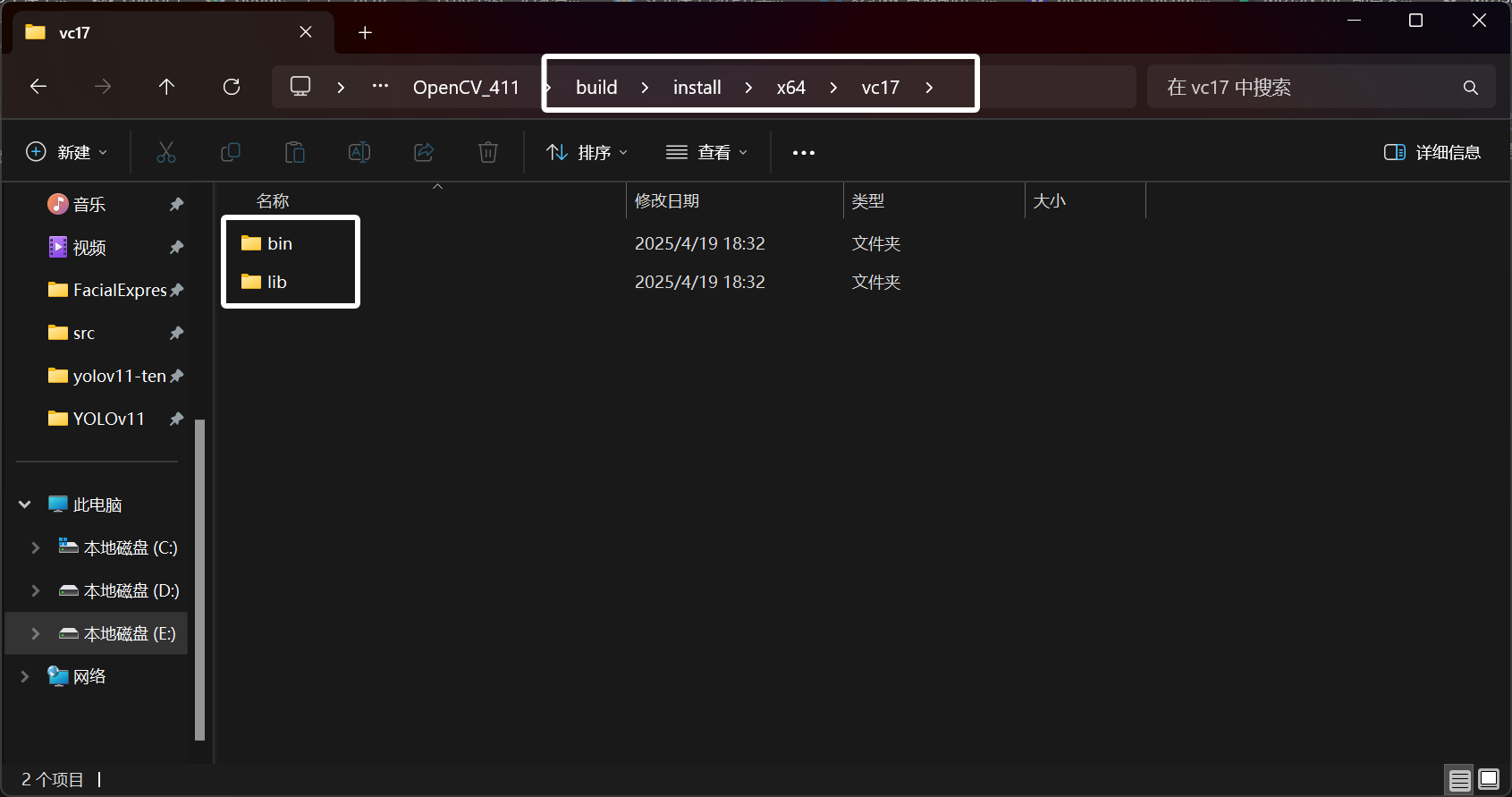Click the Paste clipboard icon
Viewport: 1512px width, 797px height.
point(295,152)
